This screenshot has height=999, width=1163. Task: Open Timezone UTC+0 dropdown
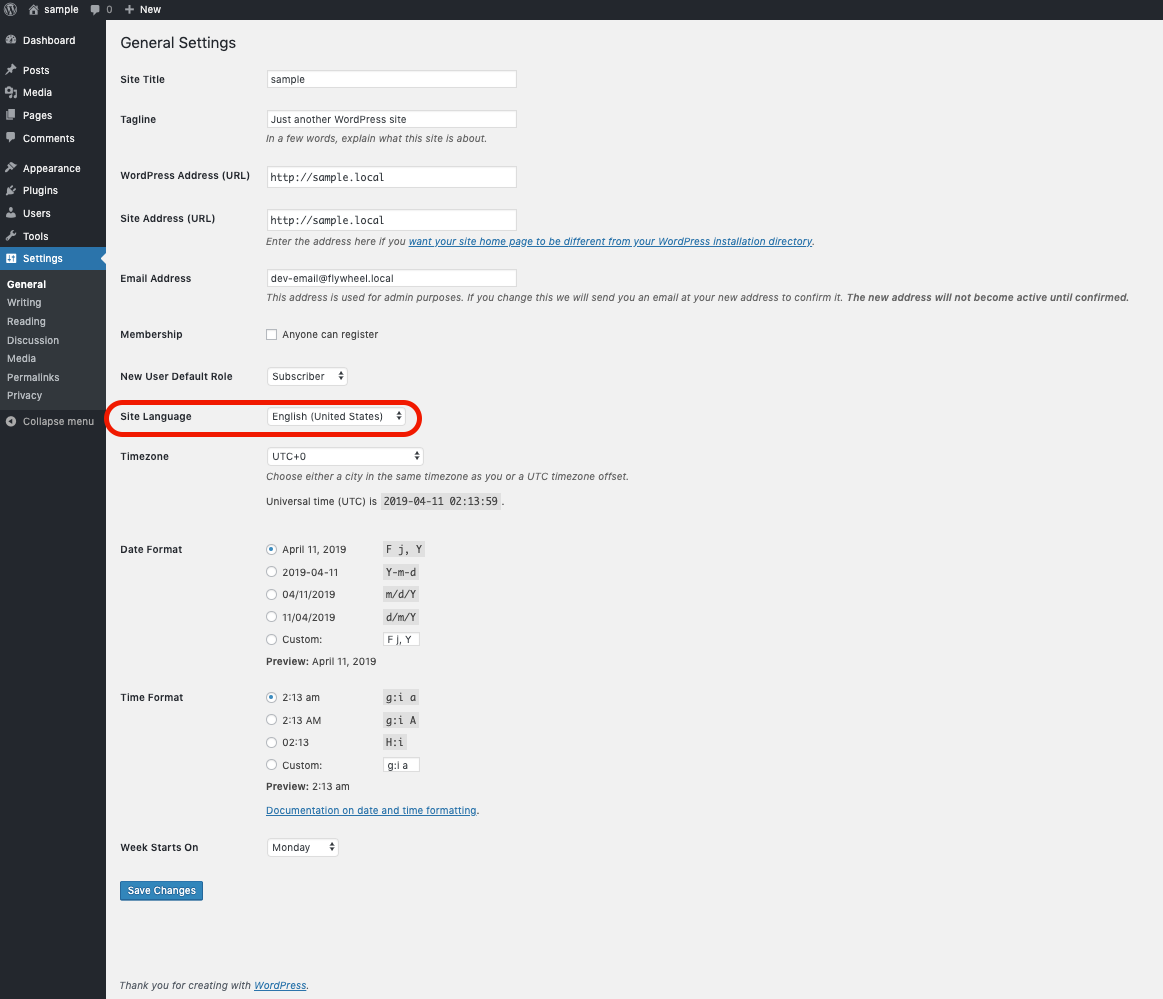(x=345, y=456)
